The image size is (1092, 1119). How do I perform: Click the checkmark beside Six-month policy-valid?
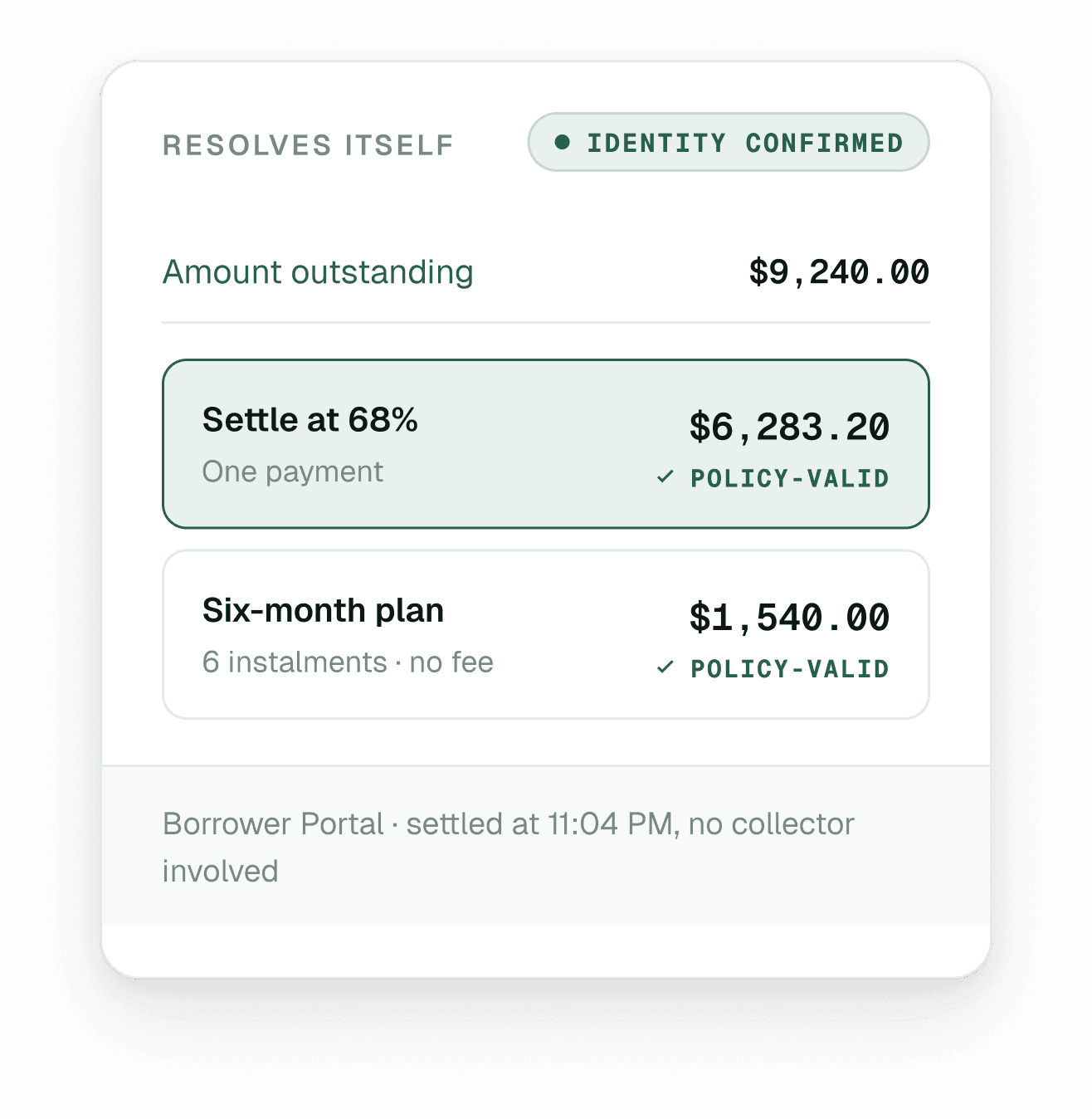tap(665, 667)
